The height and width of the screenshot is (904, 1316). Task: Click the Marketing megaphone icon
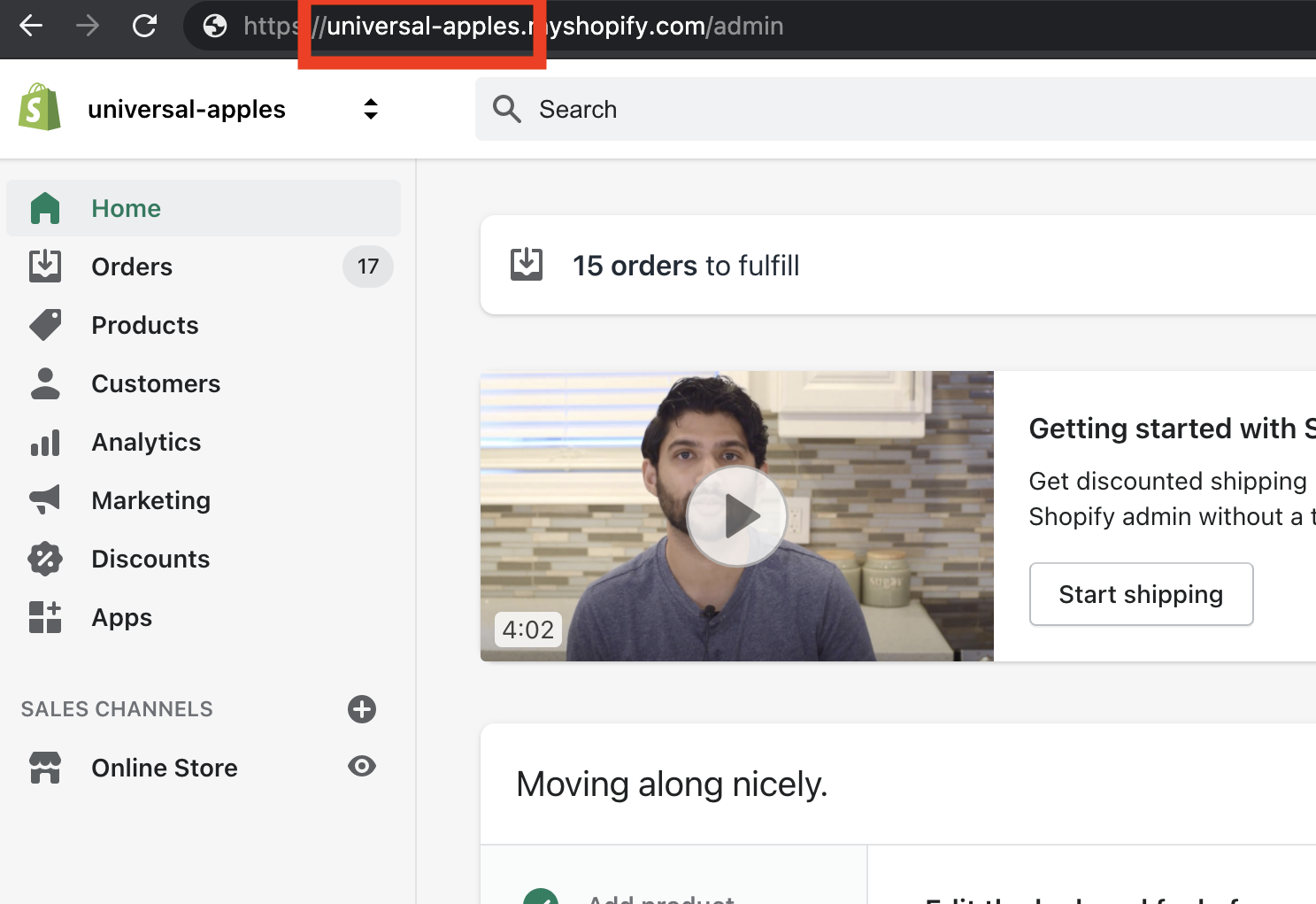[45, 500]
